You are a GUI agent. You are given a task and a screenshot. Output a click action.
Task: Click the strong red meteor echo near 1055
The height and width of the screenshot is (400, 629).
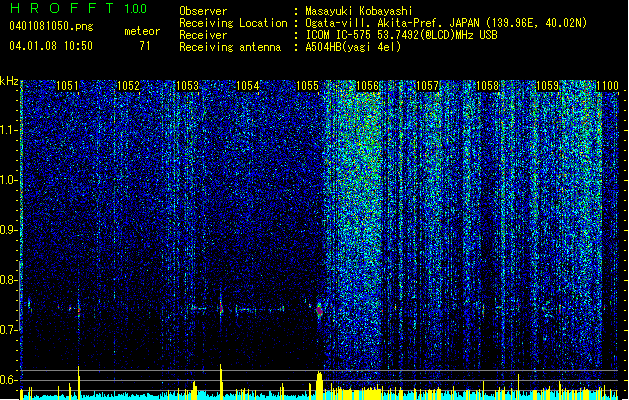point(320,310)
